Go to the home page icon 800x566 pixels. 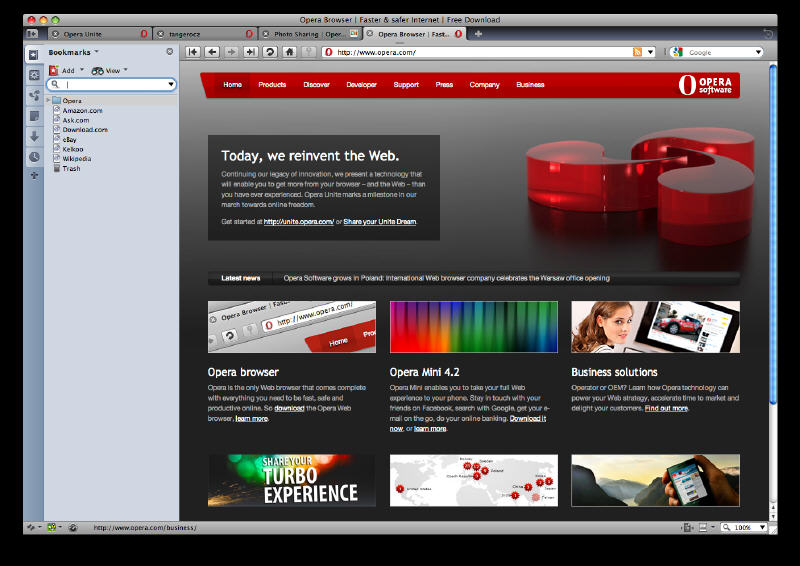[289, 52]
